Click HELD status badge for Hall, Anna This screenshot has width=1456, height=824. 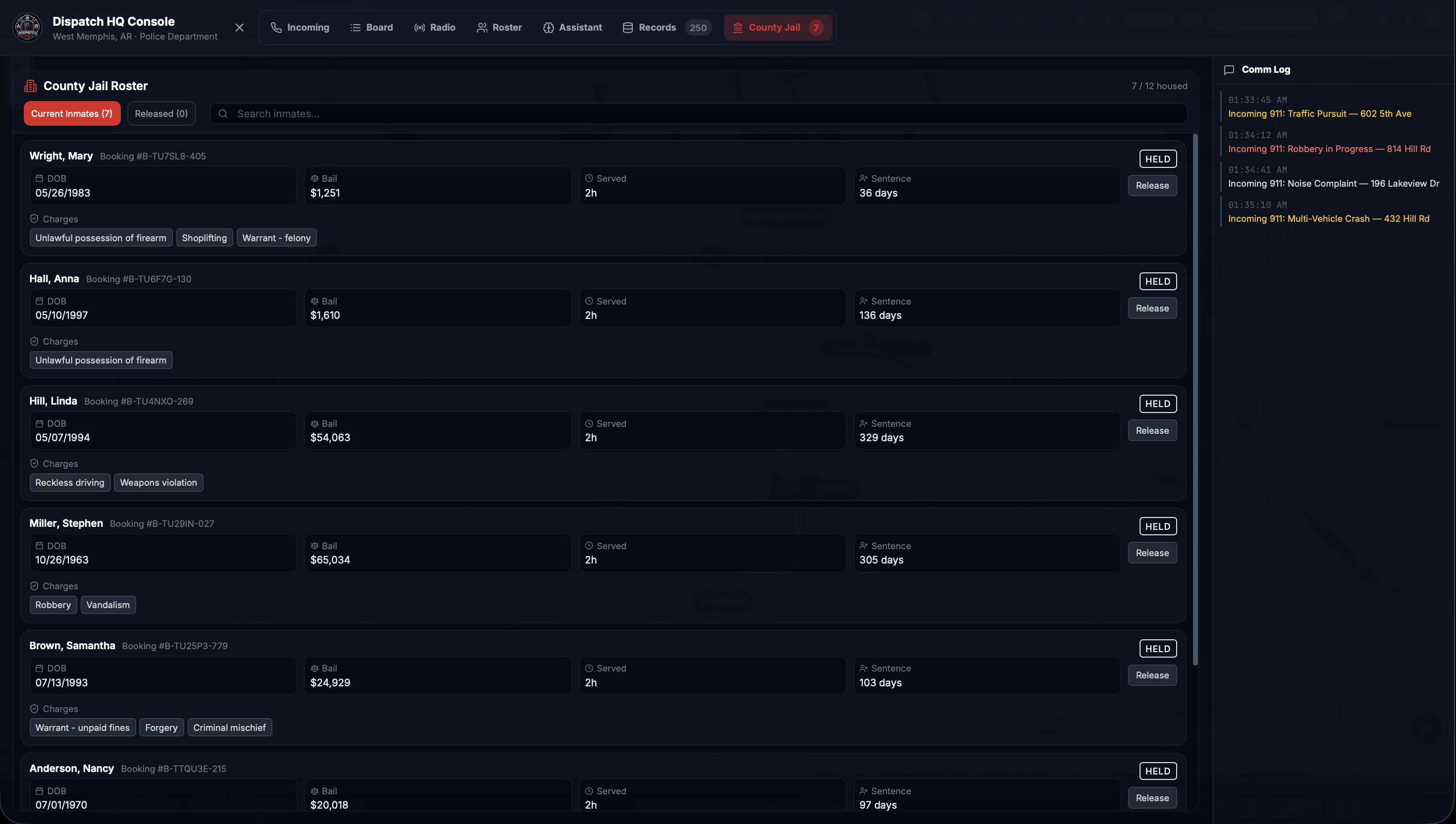click(1158, 281)
